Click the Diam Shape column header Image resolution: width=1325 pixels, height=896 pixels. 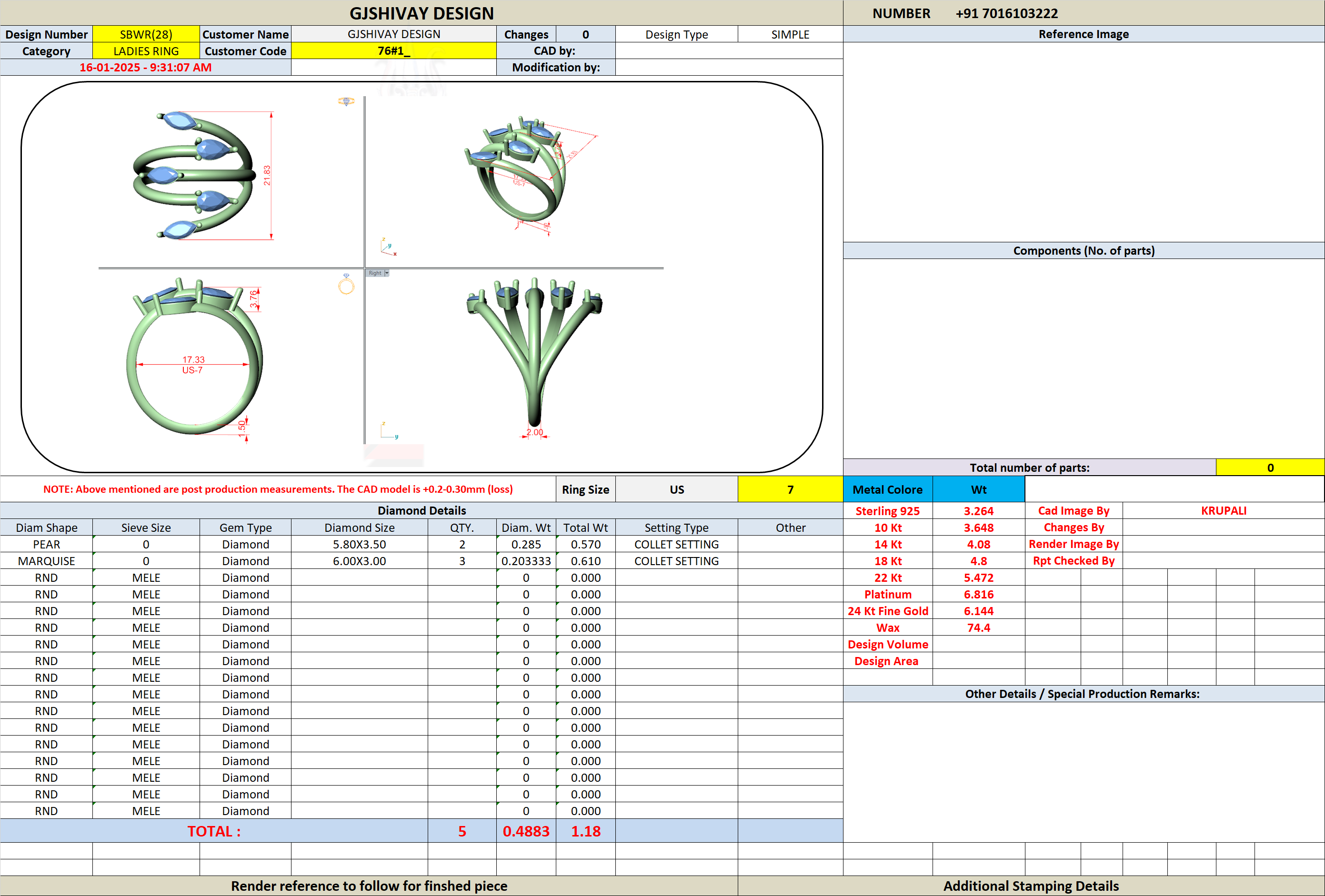point(46,527)
